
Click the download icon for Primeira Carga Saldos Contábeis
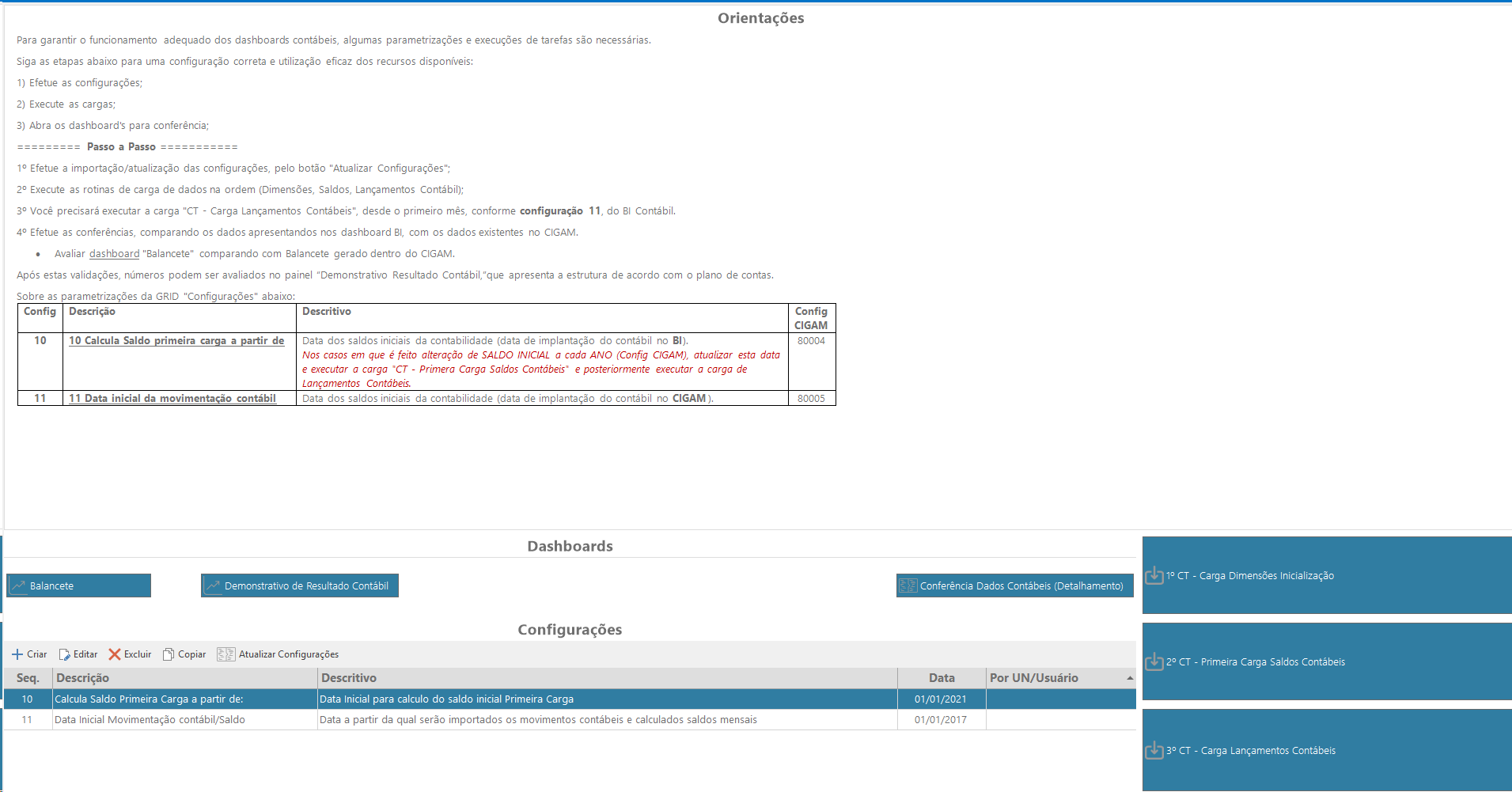(1154, 661)
